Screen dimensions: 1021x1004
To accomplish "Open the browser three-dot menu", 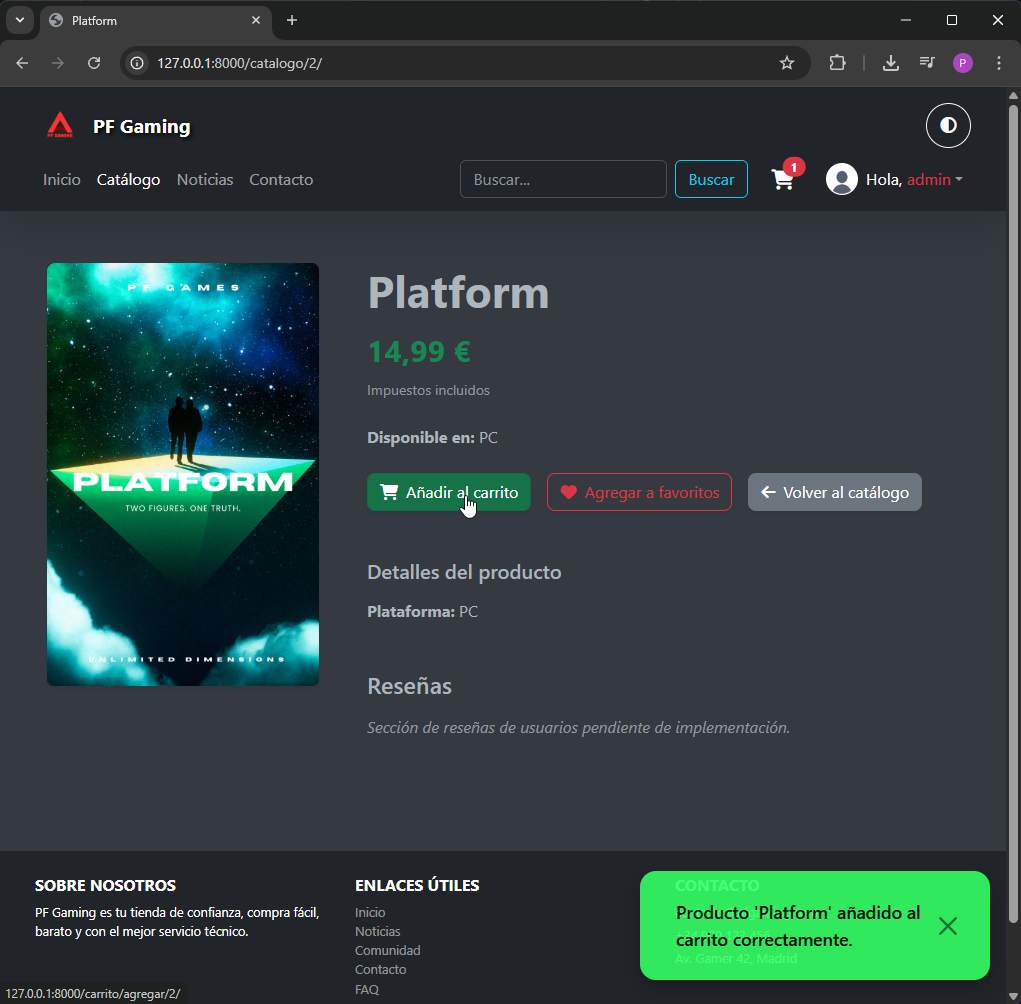I will coord(999,63).
